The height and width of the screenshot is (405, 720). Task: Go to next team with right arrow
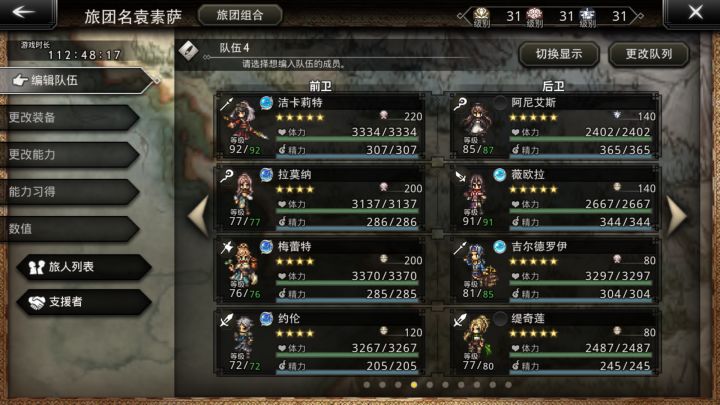(677, 216)
